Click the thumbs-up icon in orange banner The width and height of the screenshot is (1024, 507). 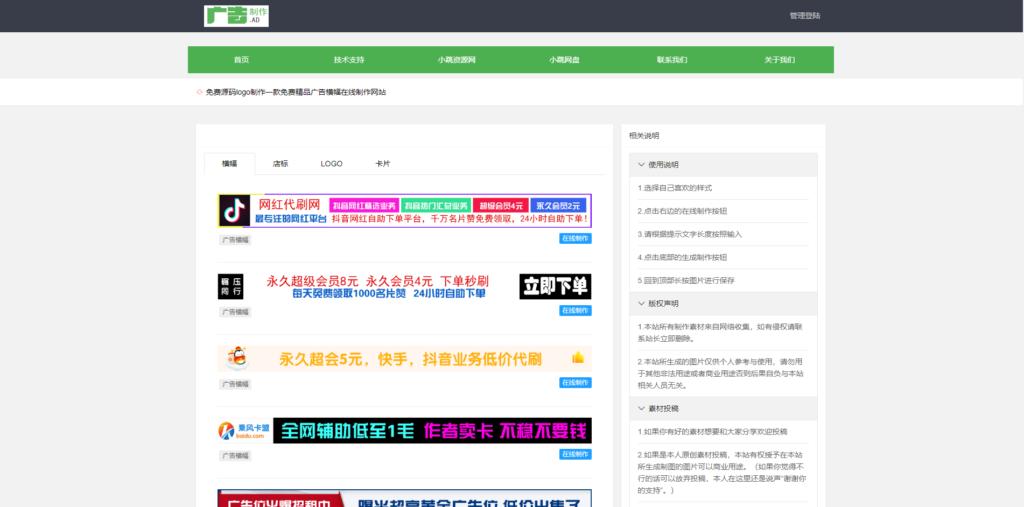pyautogui.click(x=577, y=357)
